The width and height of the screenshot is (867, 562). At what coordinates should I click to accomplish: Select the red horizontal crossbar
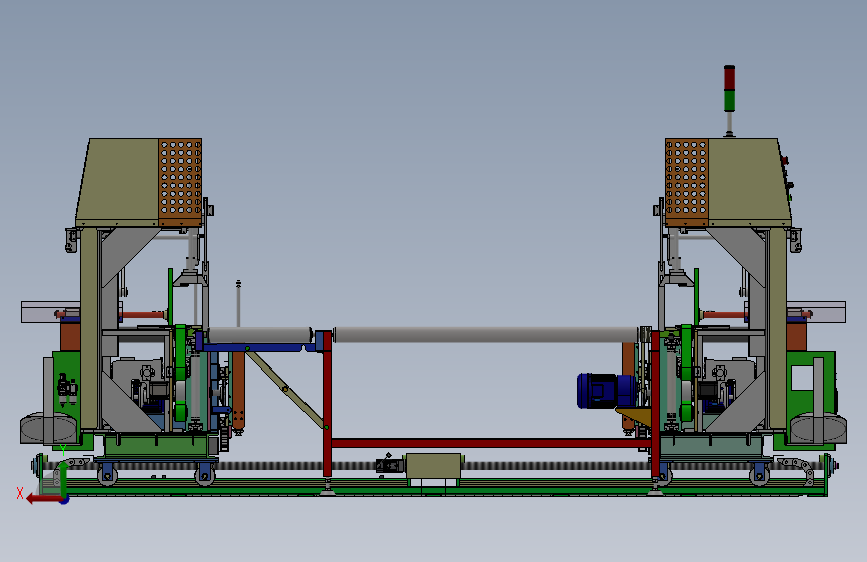click(x=492, y=443)
